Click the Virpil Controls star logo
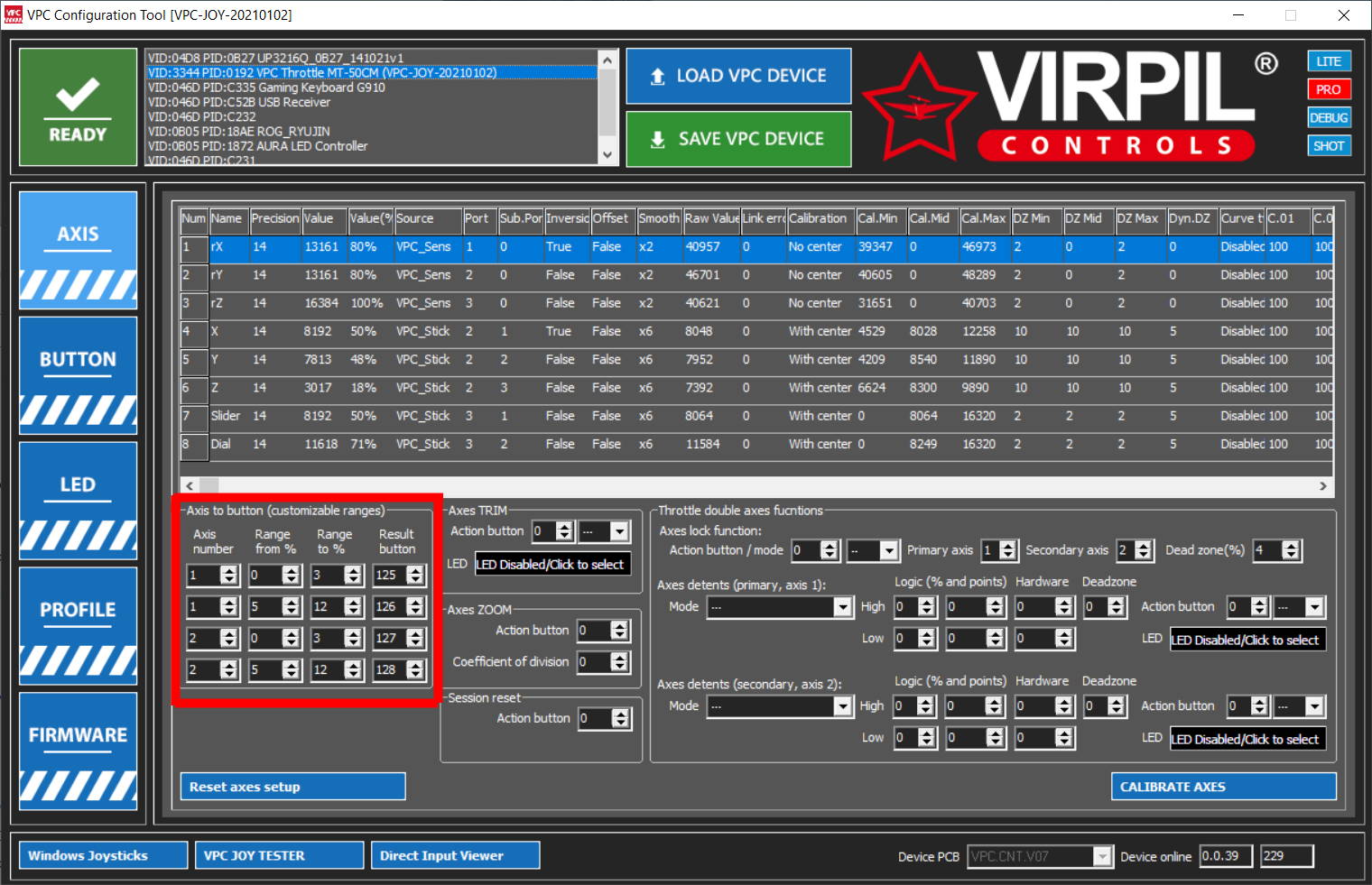 coord(919,108)
